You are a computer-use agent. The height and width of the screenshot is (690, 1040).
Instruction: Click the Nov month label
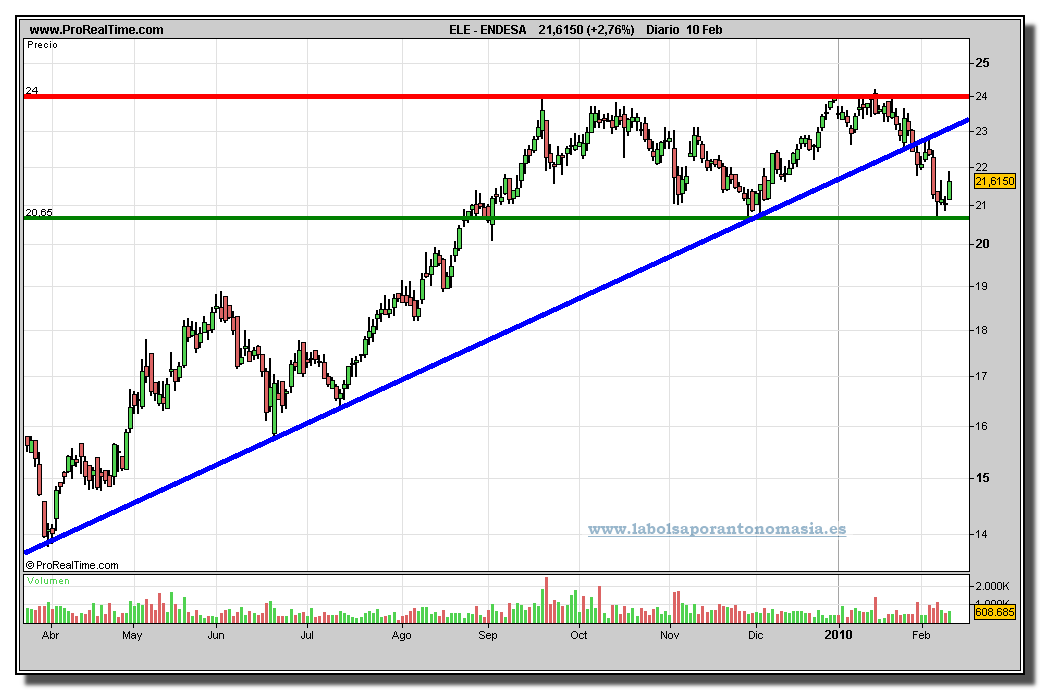pyautogui.click(x=670, y=636)
